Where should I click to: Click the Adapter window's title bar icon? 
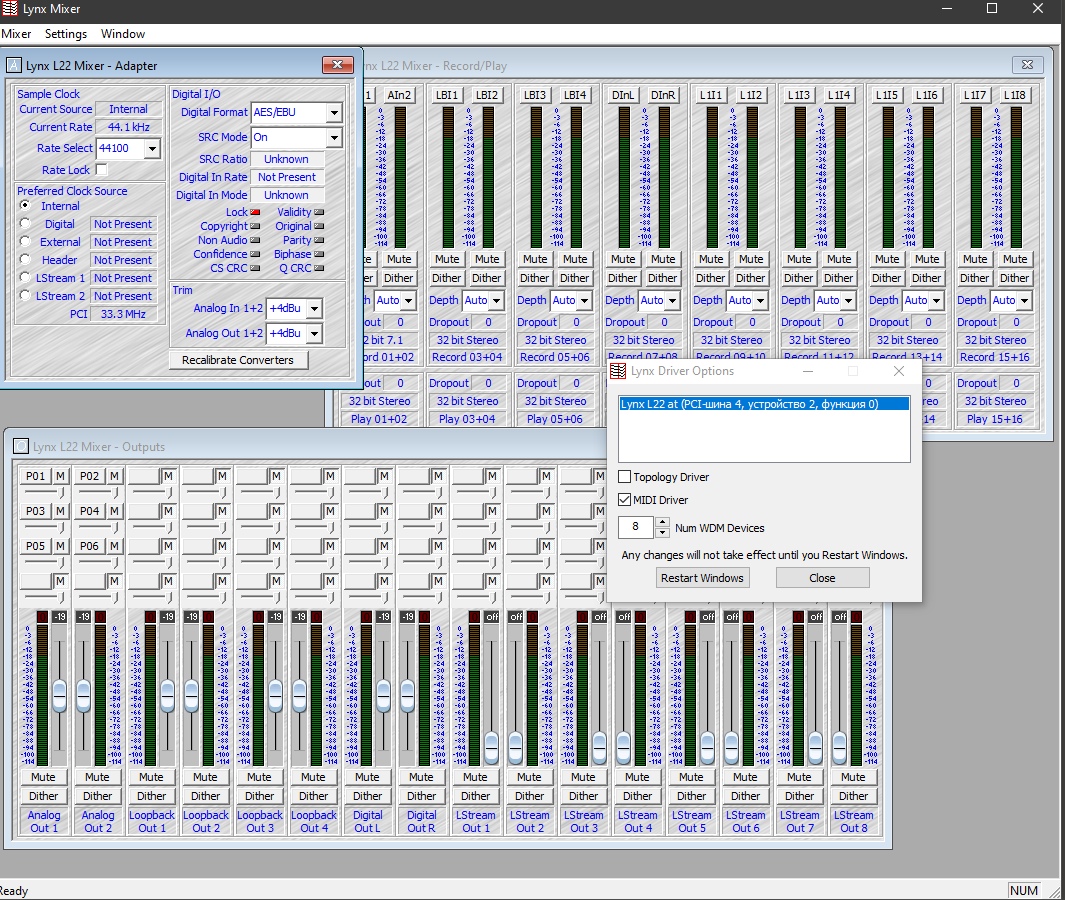[x=13, y=65]
